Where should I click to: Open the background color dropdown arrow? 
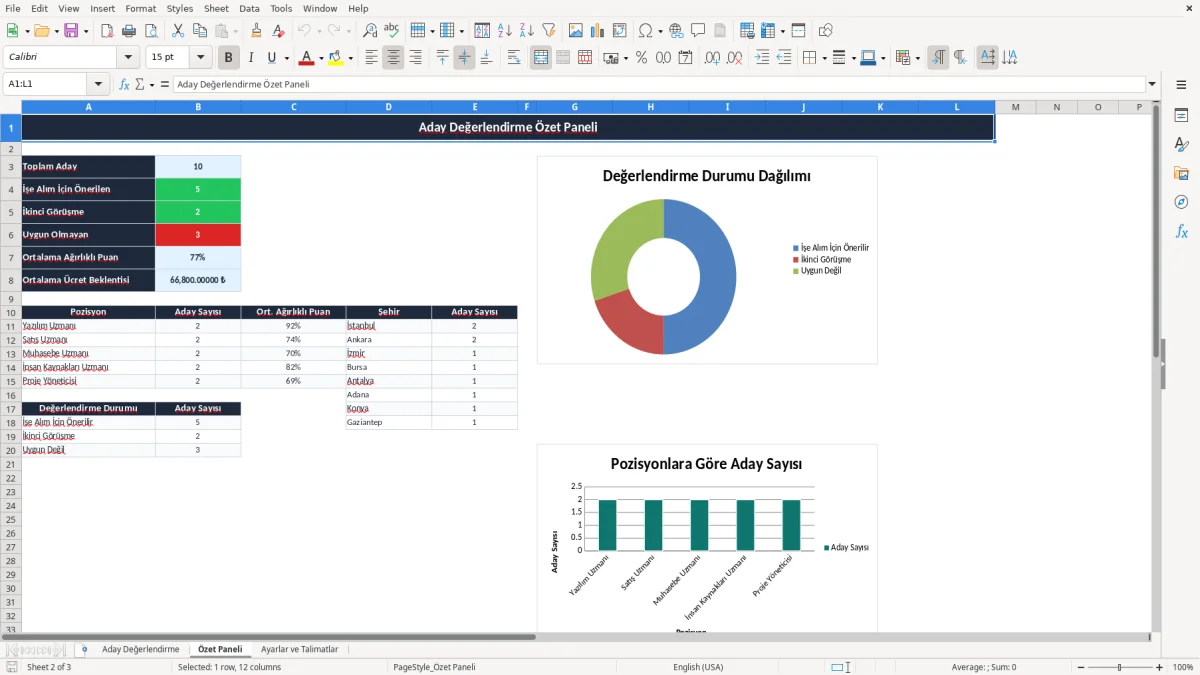coord(350,58)
